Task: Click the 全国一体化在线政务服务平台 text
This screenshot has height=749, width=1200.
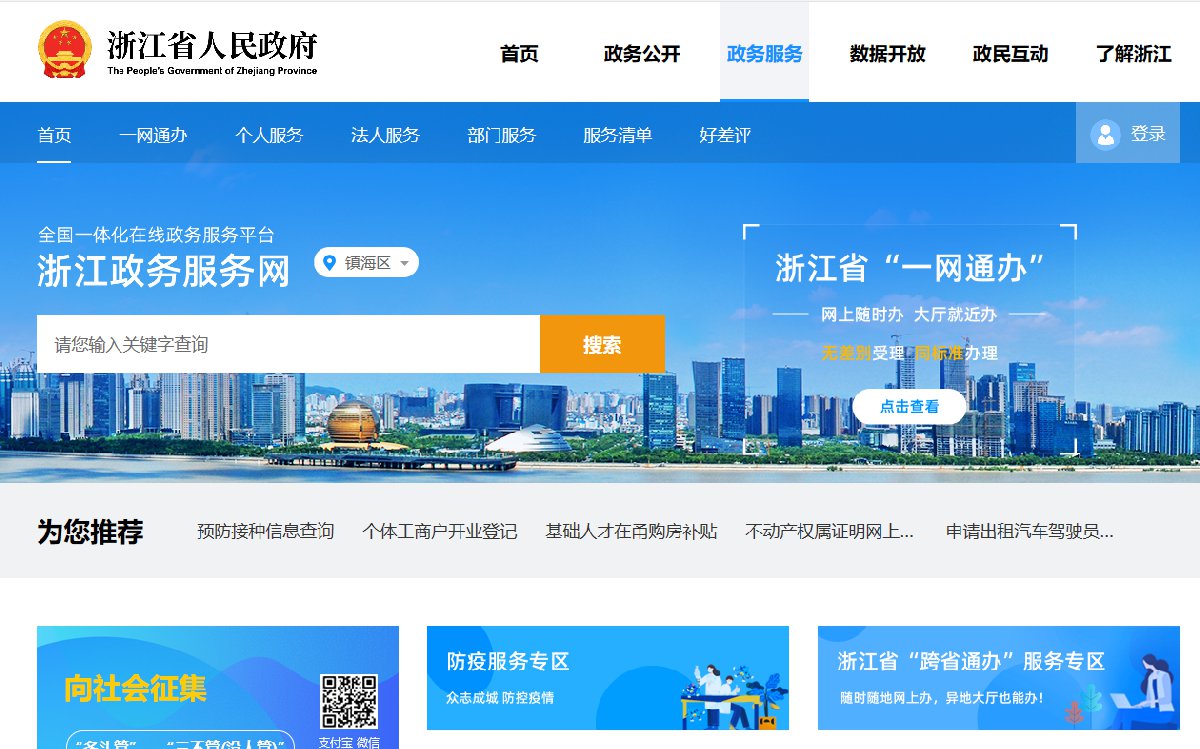Action: click(x=156, y=235)
